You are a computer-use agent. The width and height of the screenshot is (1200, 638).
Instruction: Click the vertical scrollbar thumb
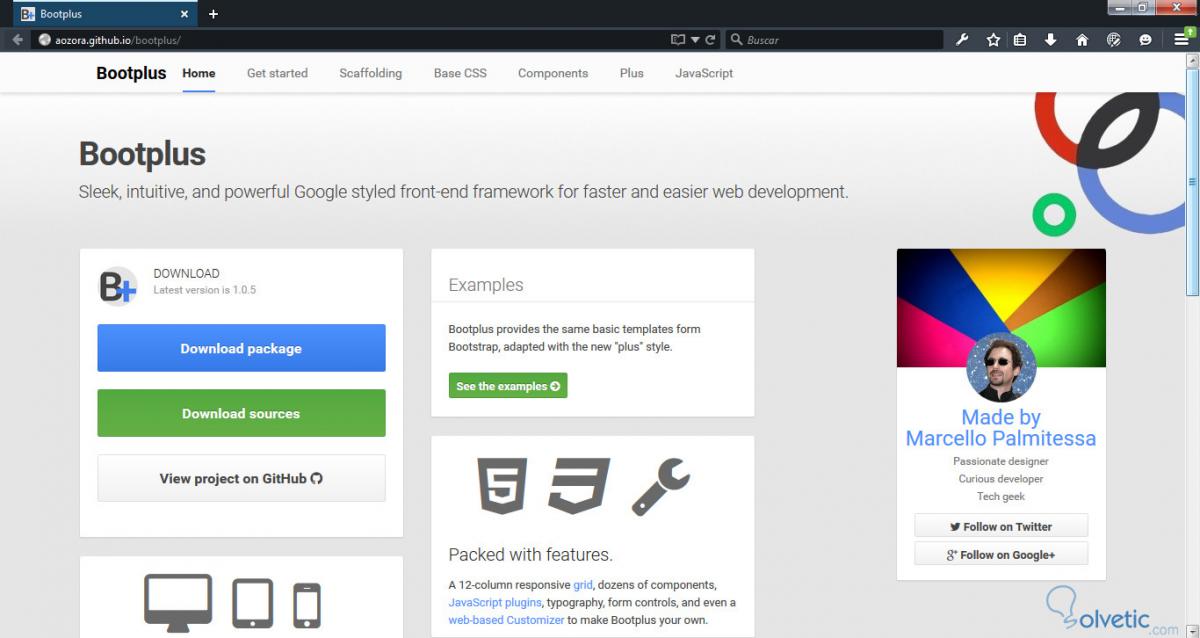1192,180
